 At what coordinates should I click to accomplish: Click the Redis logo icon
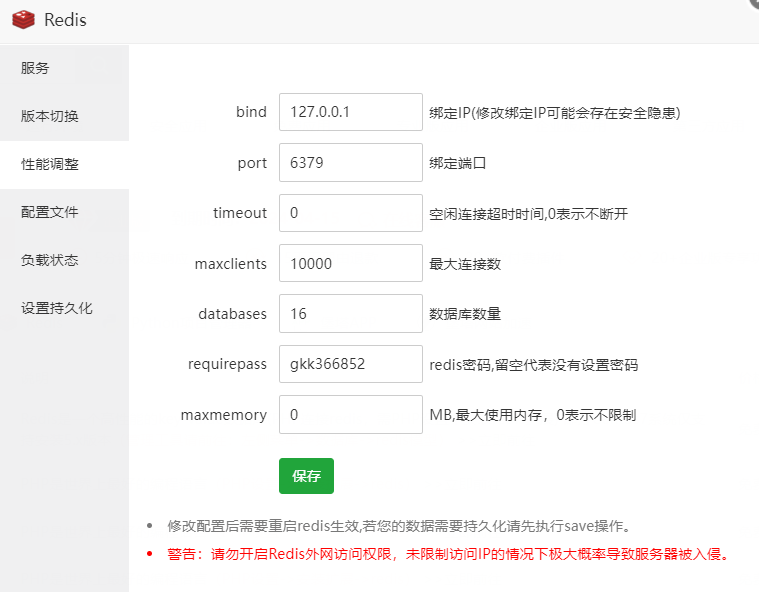[x=23, y=20]
